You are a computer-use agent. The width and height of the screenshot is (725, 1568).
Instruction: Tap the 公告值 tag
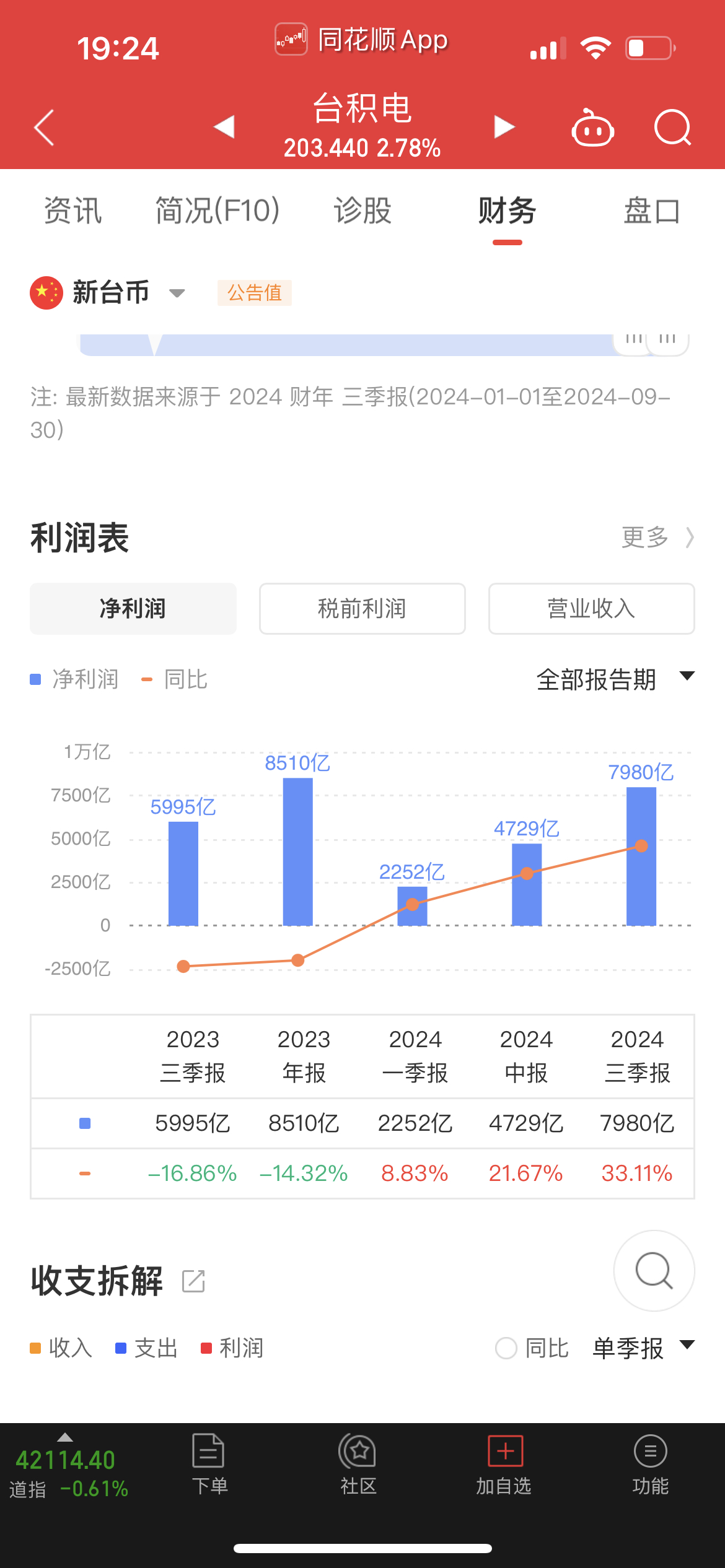(254, 292)
